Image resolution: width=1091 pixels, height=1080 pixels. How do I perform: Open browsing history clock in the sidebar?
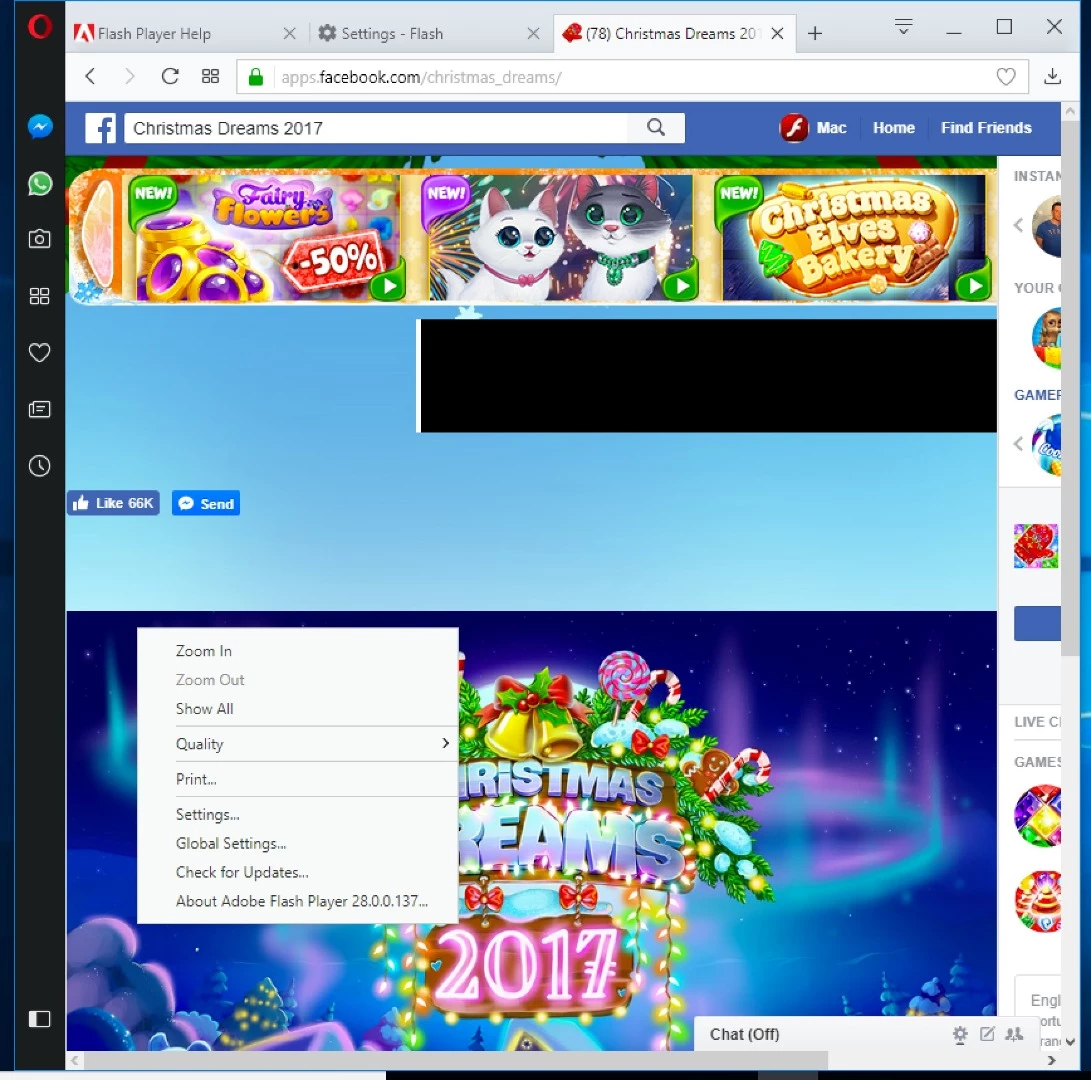pyautogui.click(x=40, y=466)
